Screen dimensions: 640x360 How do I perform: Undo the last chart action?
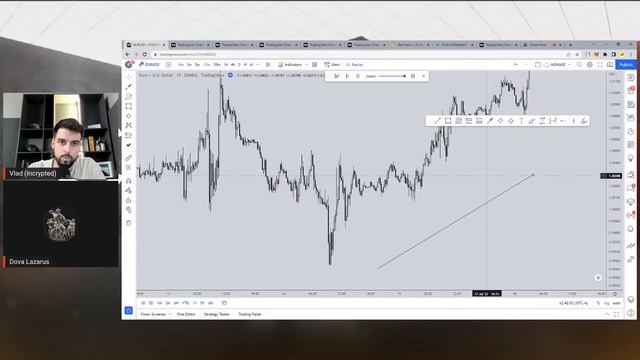(x=516, y=64)
